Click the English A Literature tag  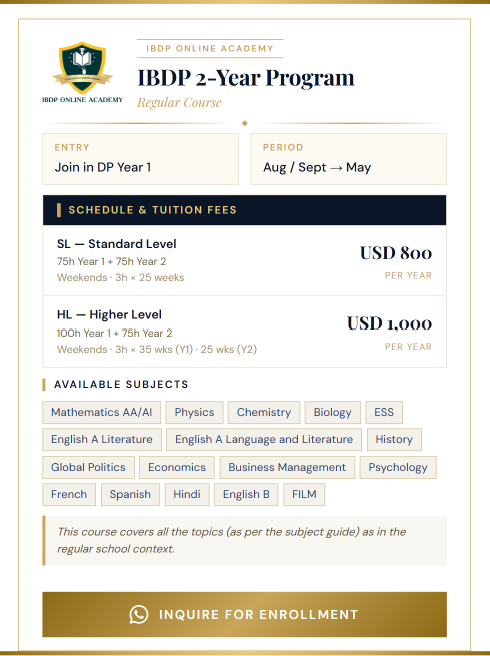[x=102, y=439]
